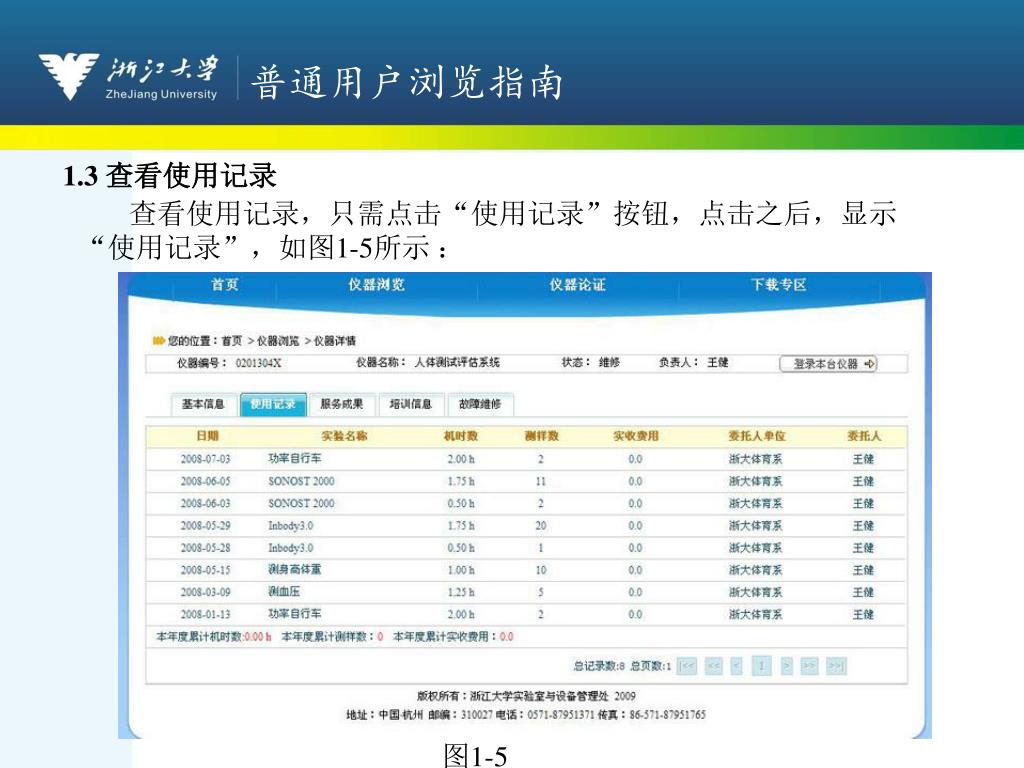The image size is (1024, 768).
Task: Click SONOST 2000 in the 2008-06-05 row
Action: coord(301,481)
